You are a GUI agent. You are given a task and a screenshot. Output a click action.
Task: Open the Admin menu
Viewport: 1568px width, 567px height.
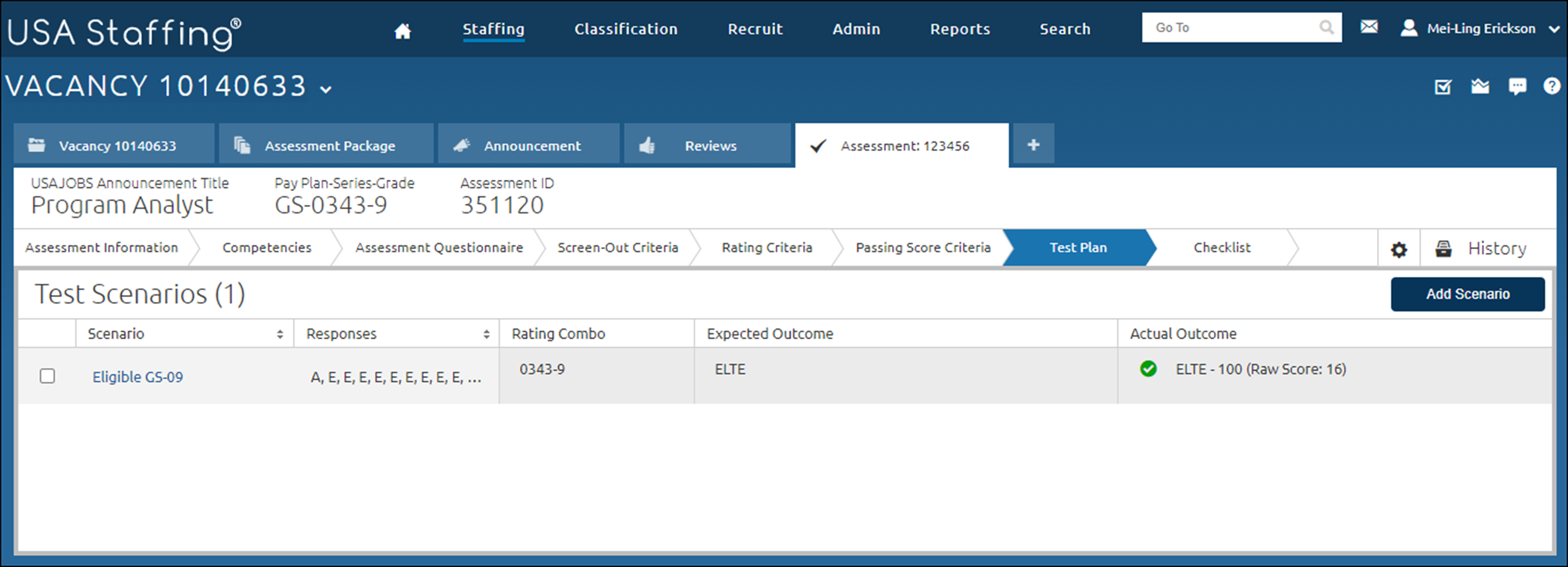coord(856,29)
